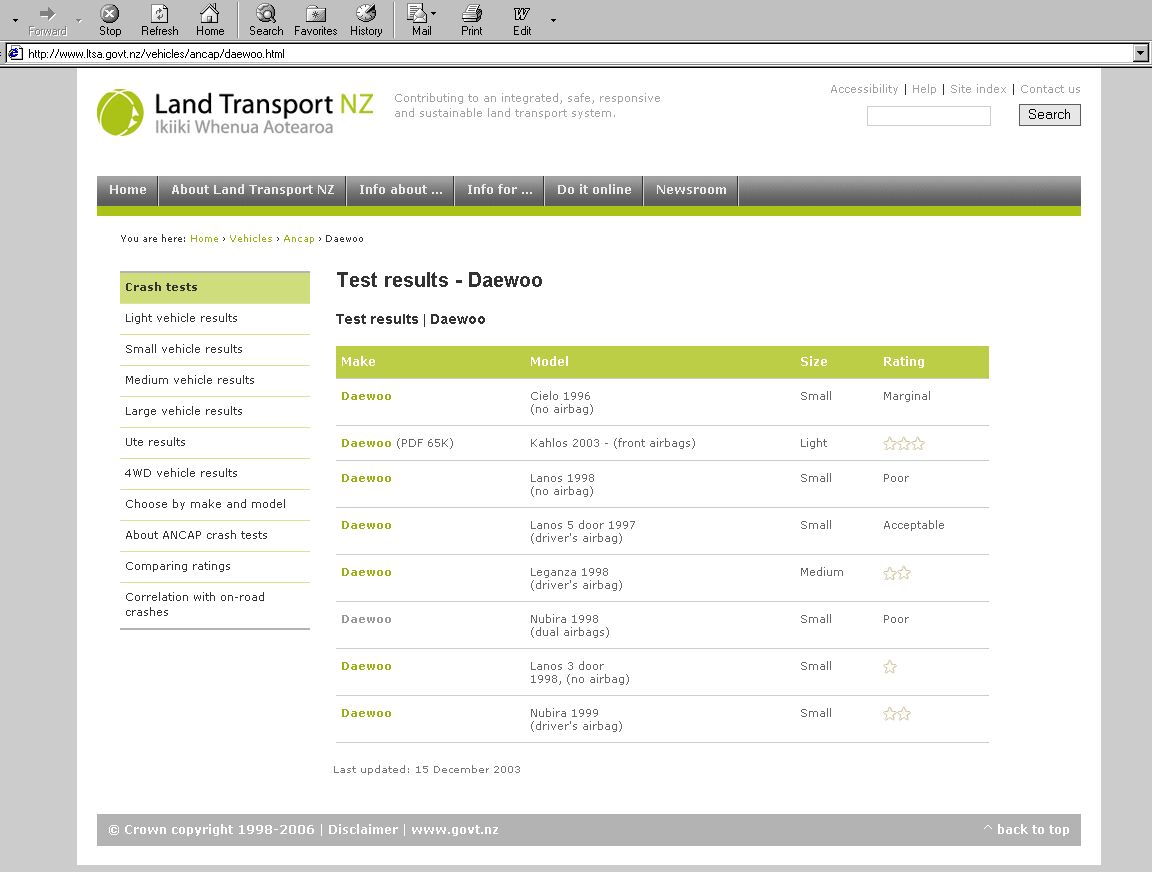Click the Vehicles breadcrumb link

[x=251, y=239]
